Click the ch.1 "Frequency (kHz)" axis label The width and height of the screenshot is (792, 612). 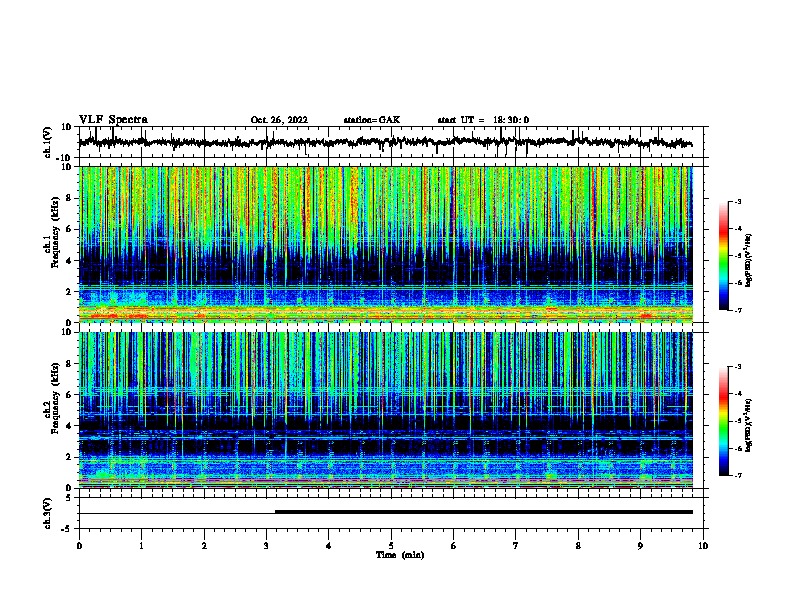pos(55,233)
